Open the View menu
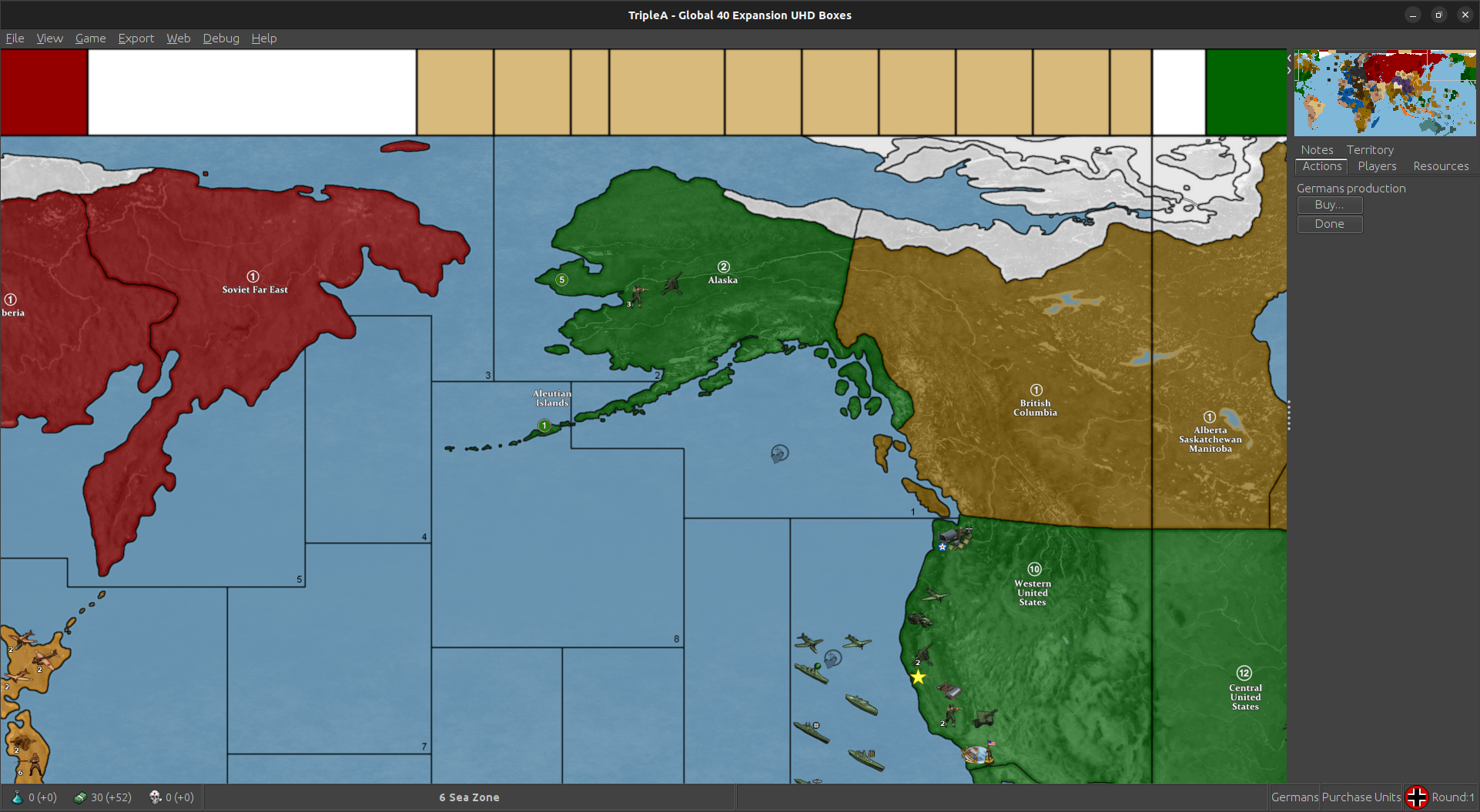The image size is (1480, 812). click(49, 38)
